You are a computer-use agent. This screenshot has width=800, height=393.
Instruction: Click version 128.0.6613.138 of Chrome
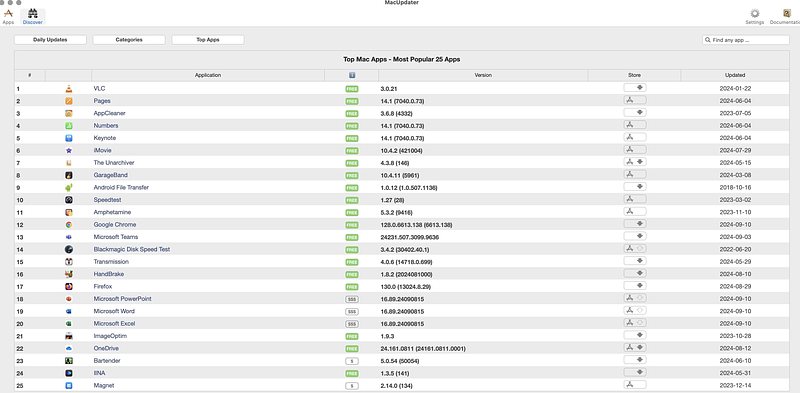[416, 225]
